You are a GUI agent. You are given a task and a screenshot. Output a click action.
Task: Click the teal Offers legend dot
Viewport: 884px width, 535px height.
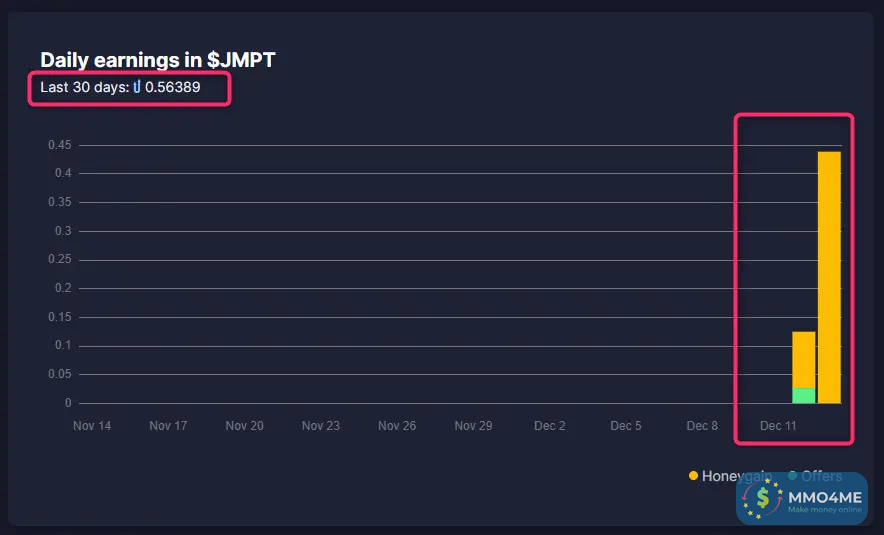pos(793,476)
